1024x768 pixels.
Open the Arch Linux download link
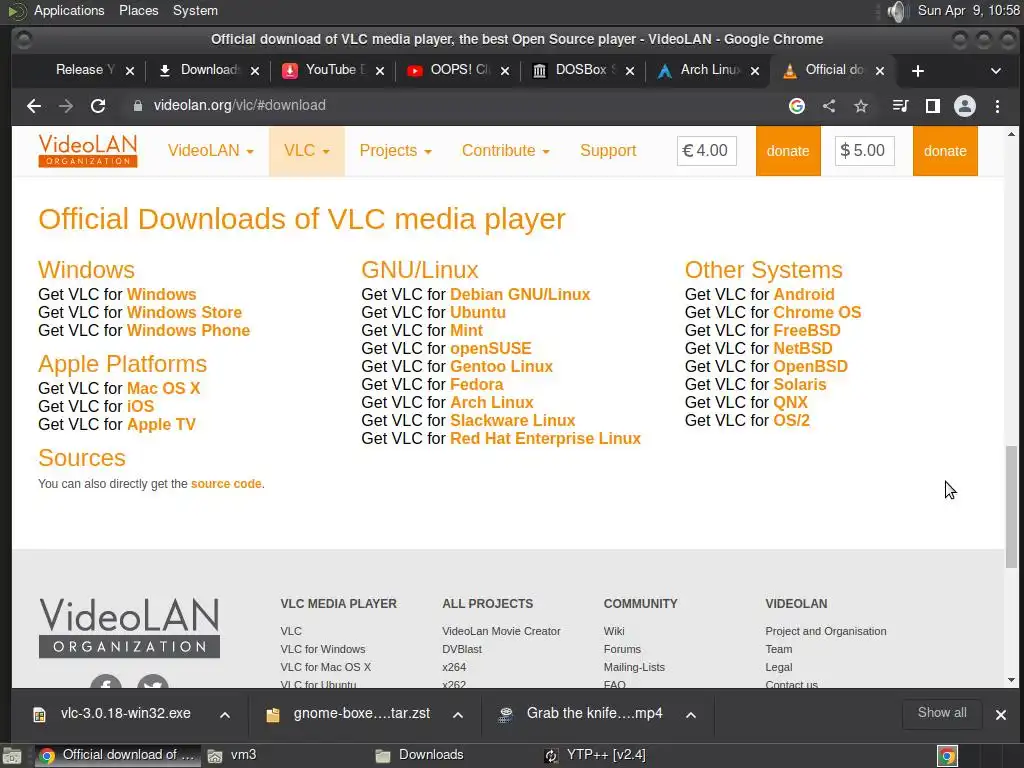click(492, 403)
